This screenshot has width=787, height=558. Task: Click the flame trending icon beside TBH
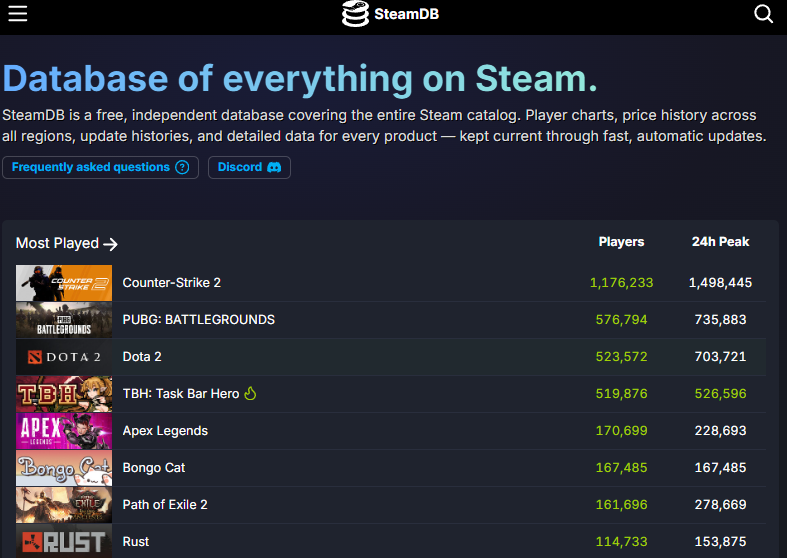point(250,393)
